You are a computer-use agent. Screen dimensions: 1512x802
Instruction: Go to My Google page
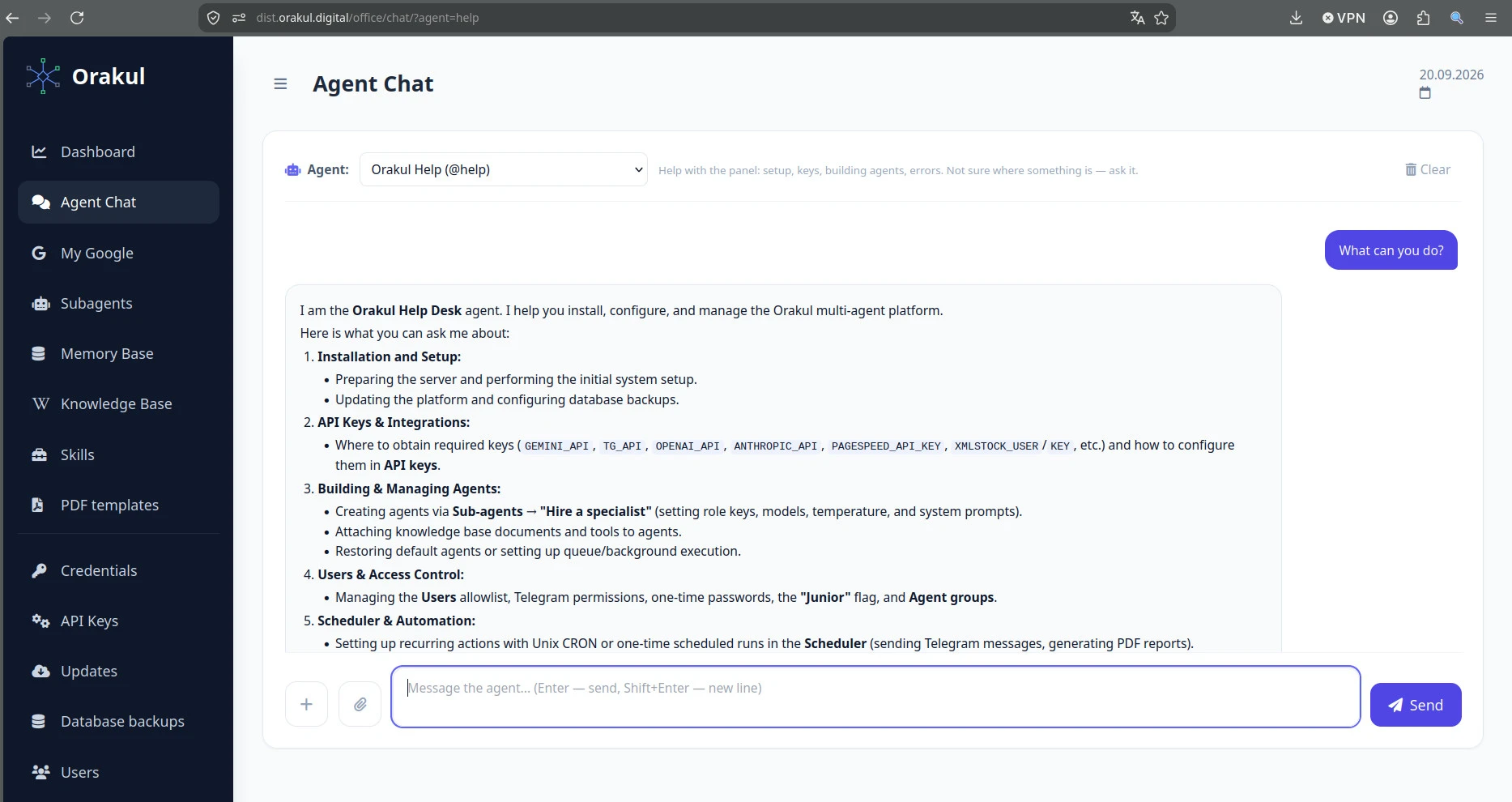118,253
